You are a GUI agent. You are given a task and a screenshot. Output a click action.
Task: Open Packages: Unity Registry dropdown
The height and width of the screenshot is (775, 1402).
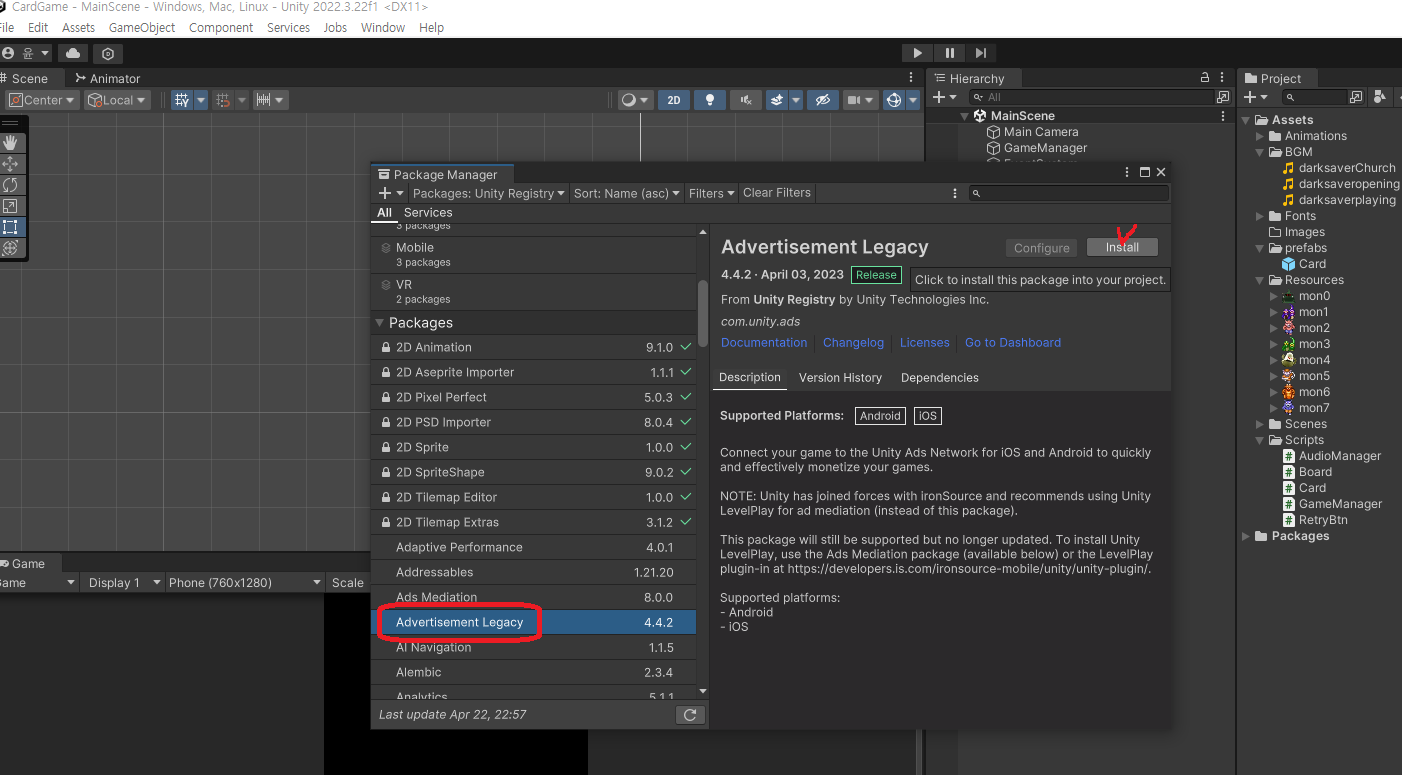point(489,193)
